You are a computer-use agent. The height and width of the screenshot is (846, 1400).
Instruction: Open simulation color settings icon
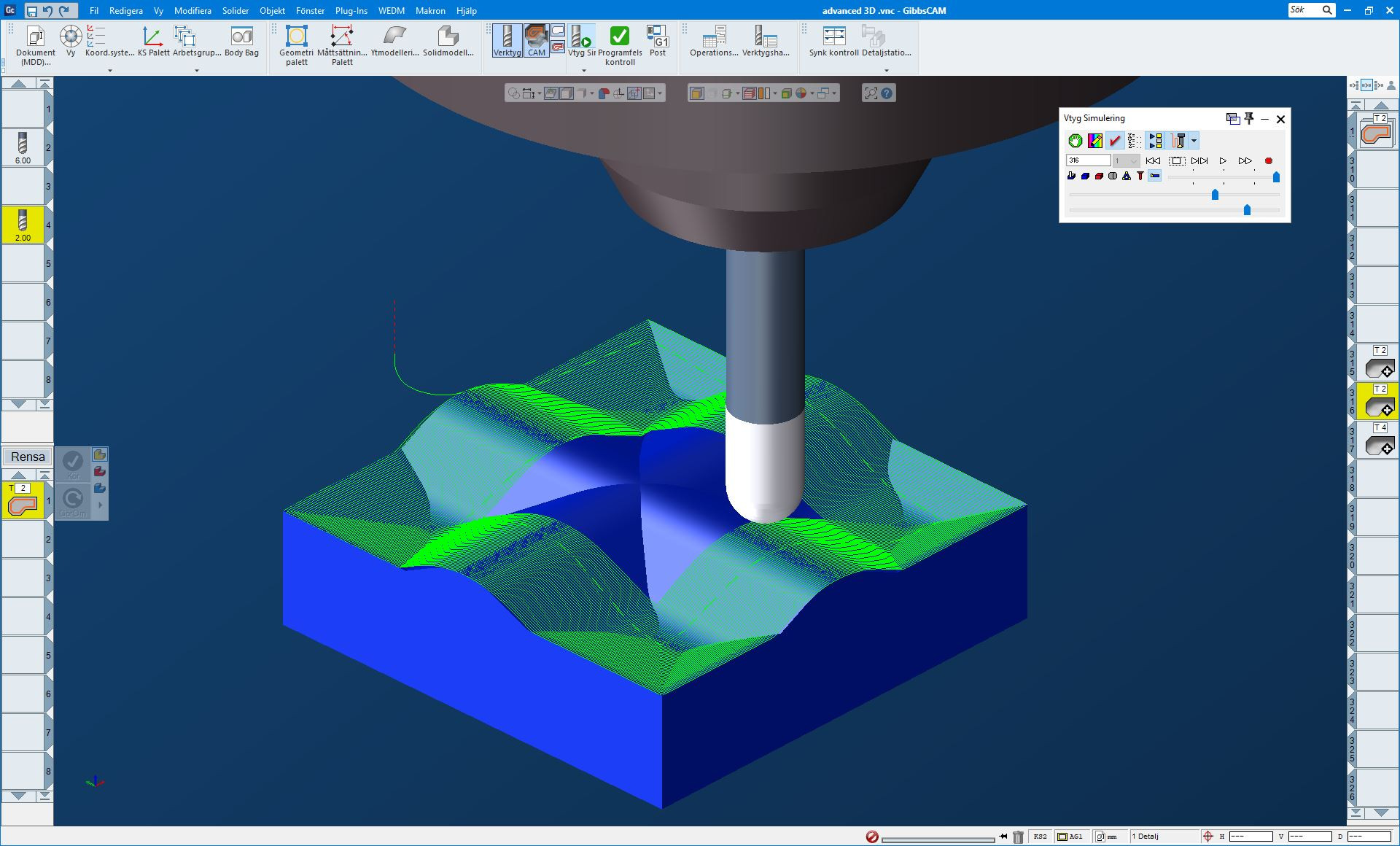(x=1095, y=141)
